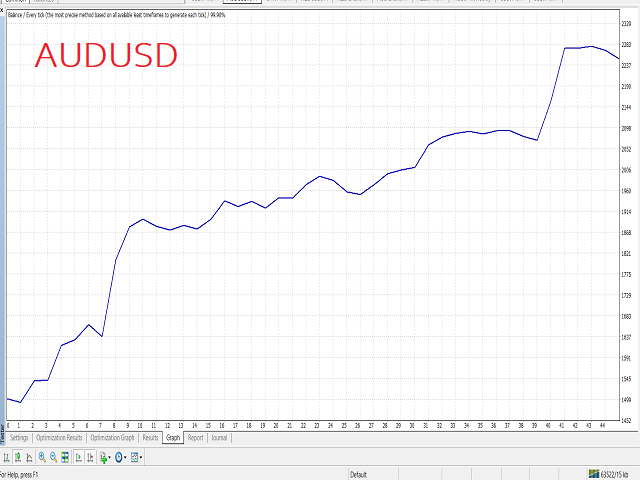Toggle chart shift icon
640x480 pixels.
pyautogui.click(x=90, y=457)
